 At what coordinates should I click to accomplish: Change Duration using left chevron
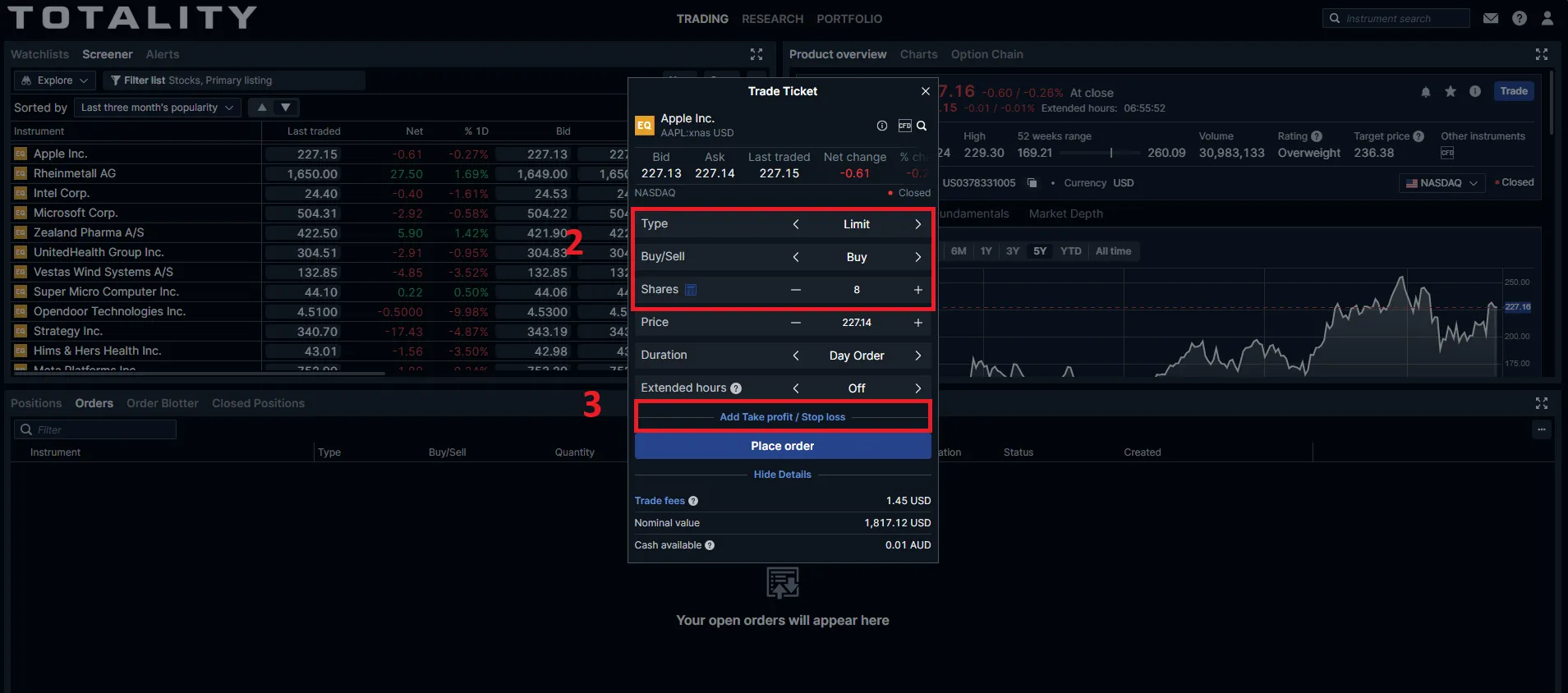(x=795, y=356)
